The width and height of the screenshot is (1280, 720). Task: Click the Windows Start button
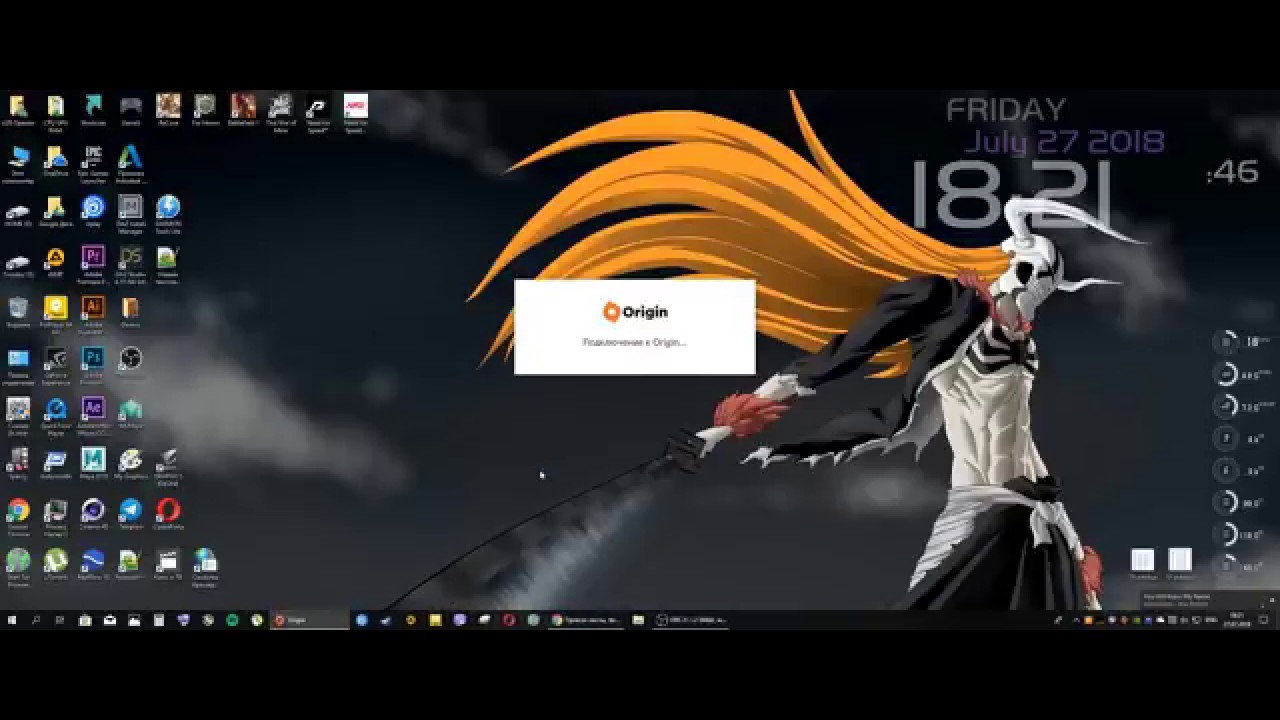click(x=12, y=620)
